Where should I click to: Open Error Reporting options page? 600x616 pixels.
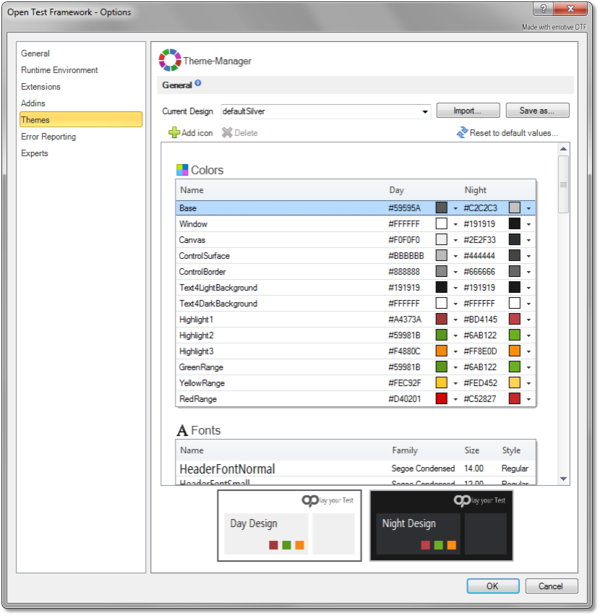point(48,136)
